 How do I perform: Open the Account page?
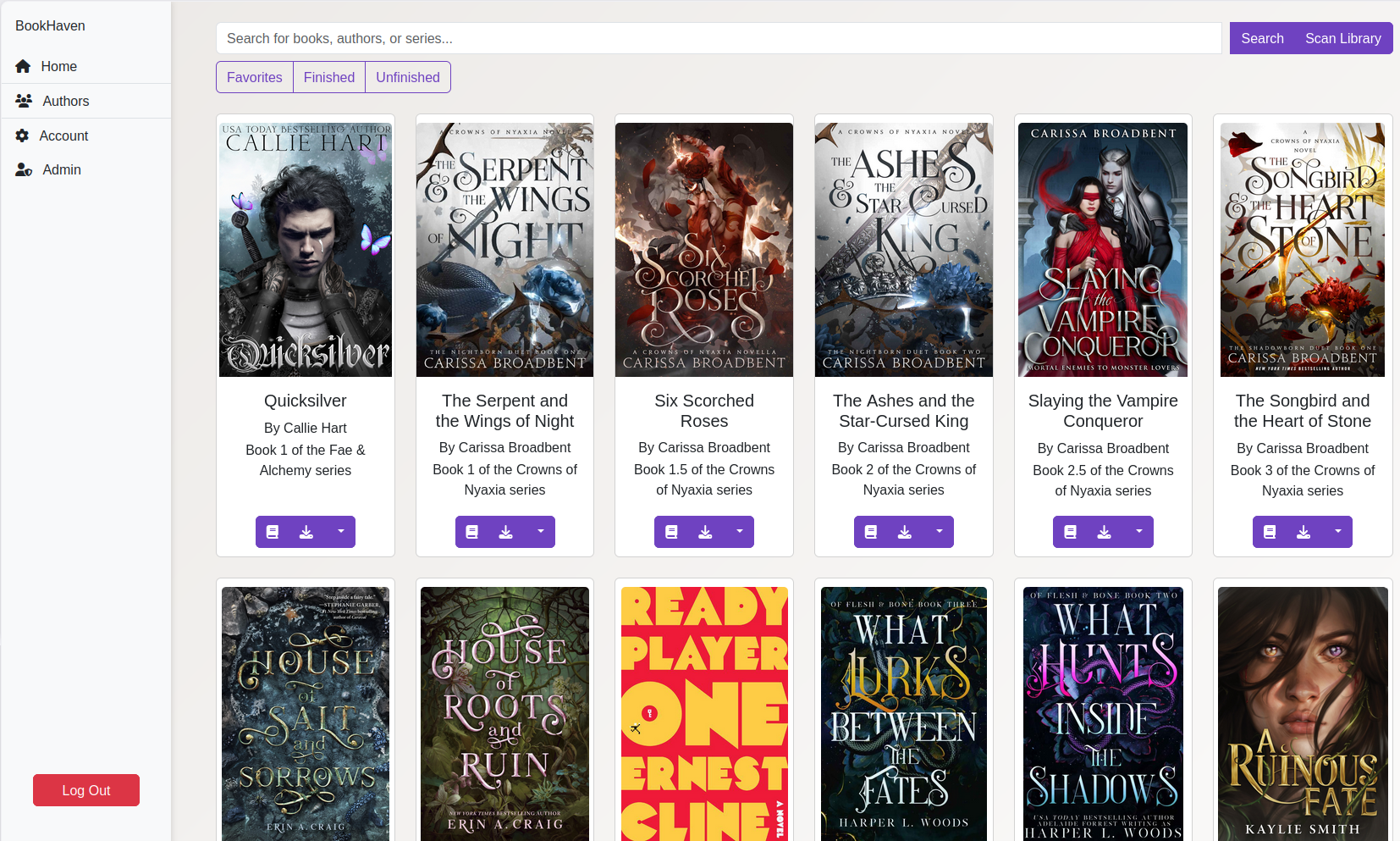86,136
